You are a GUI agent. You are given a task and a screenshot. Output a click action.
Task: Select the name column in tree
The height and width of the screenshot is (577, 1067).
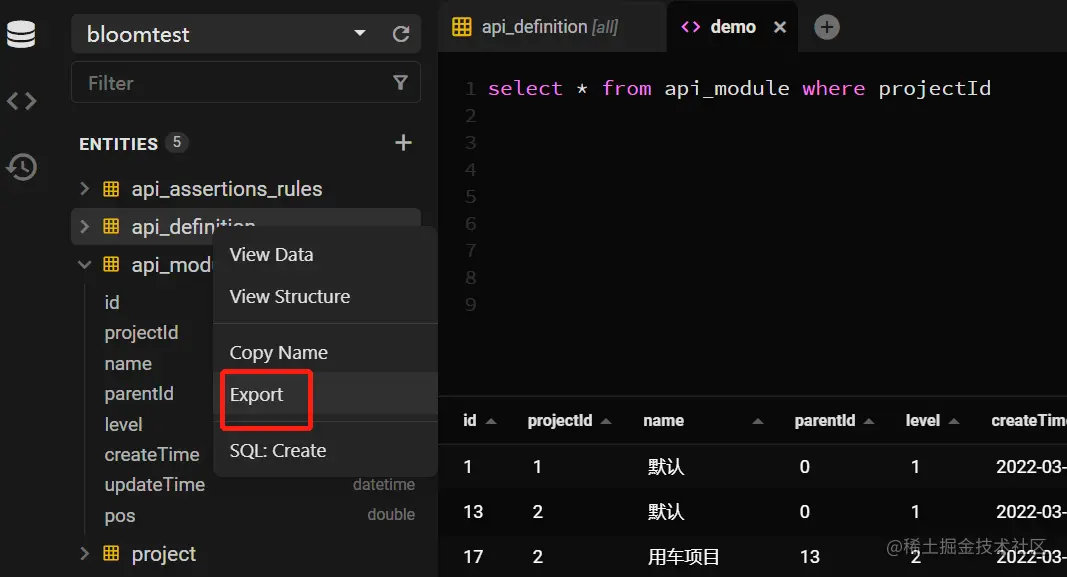[128, 363]
